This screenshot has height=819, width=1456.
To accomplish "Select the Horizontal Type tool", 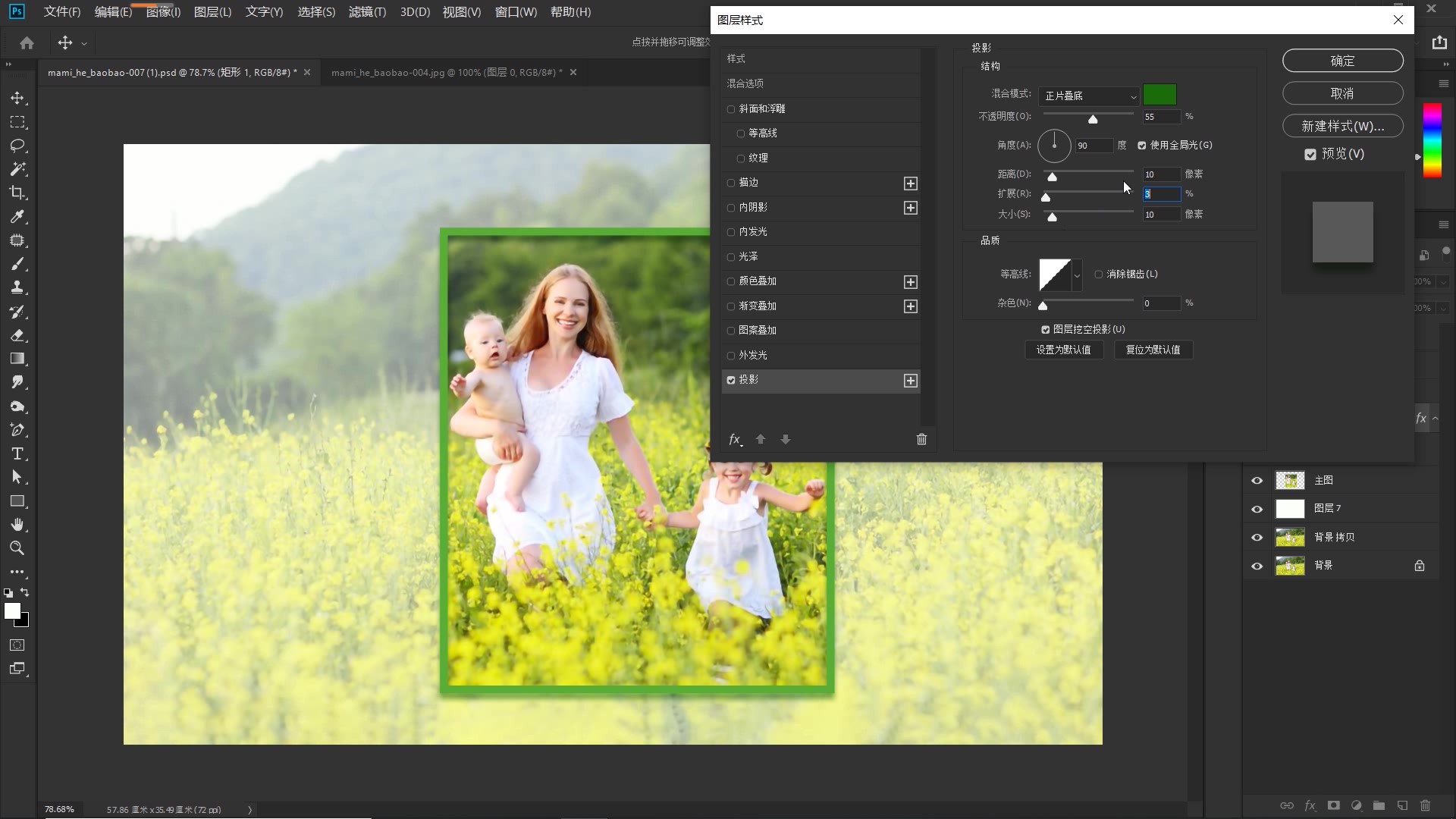I will click(17, 454).
